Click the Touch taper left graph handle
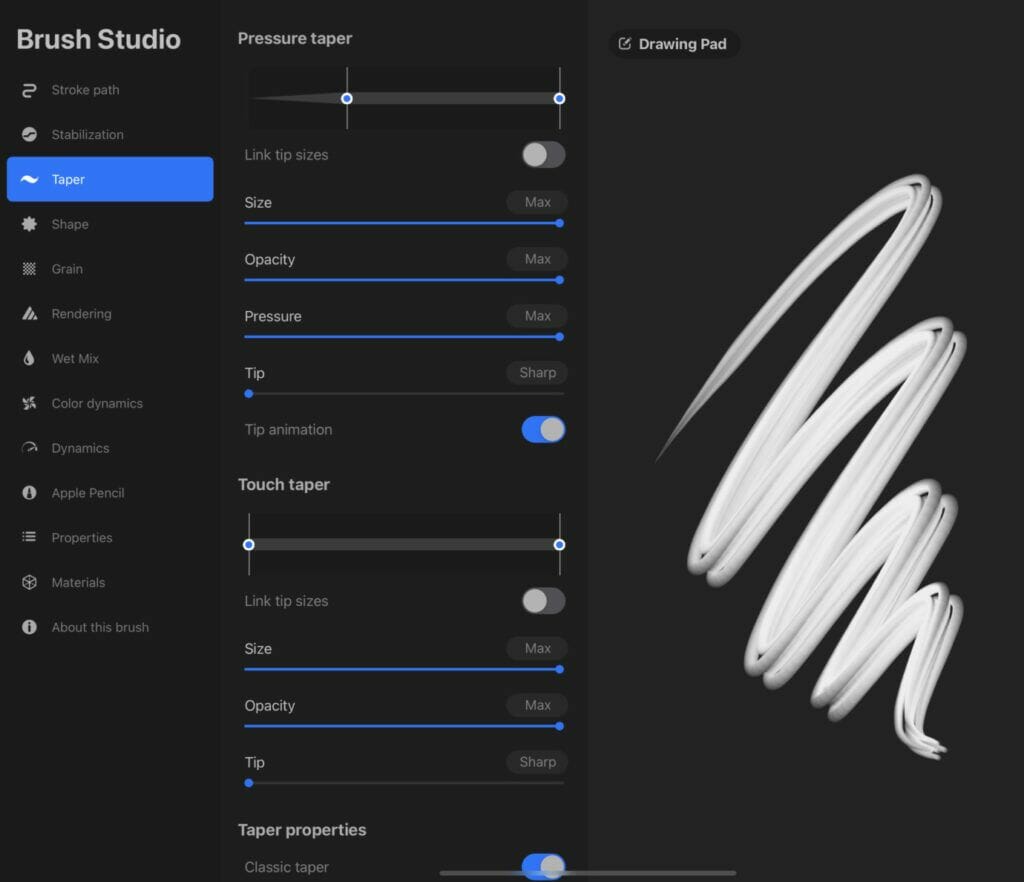This screenshot has width=1024, height=882. pos(249,544)
